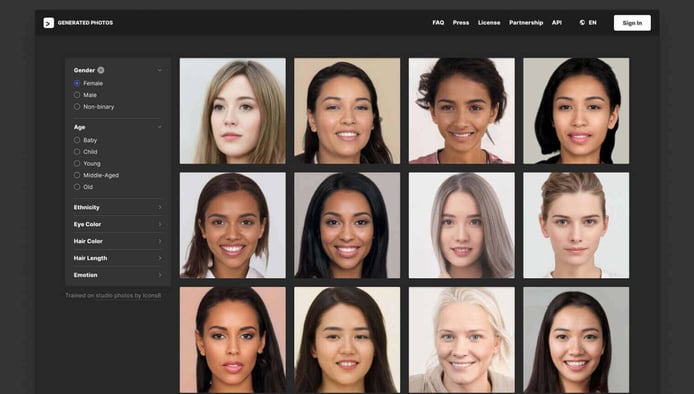
Task: Expand the Hair Length filter
Action: (118, 258)
